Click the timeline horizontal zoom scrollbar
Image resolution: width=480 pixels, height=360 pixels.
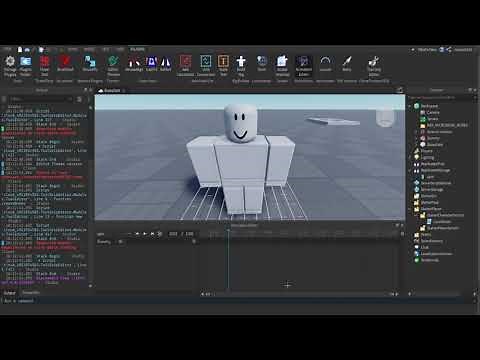click(x=299, y=294)
